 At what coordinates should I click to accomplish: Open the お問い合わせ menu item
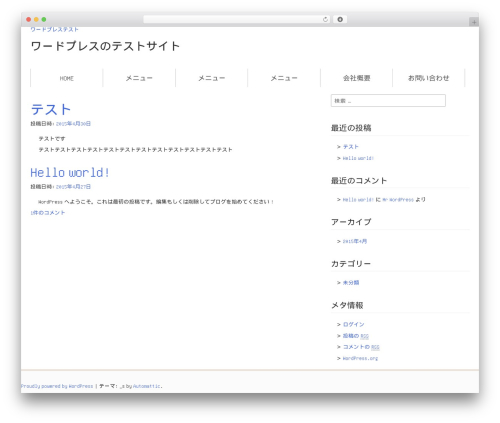point(429,78)
